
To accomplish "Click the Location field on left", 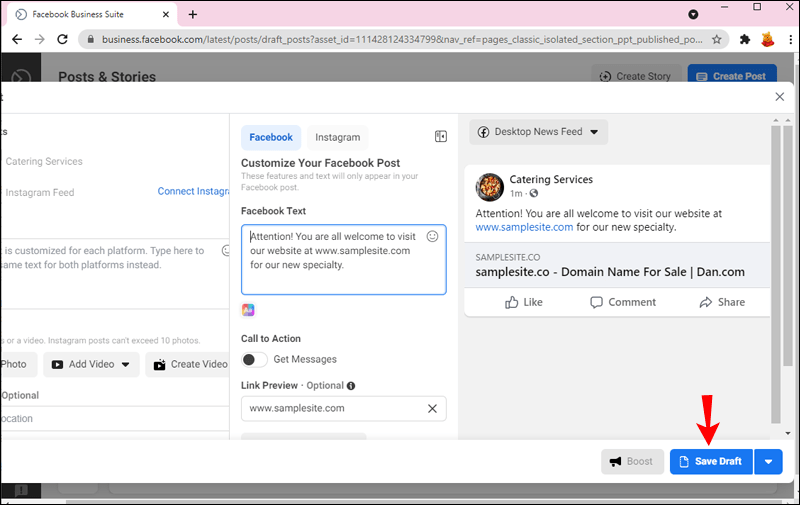I will [115, 419].
